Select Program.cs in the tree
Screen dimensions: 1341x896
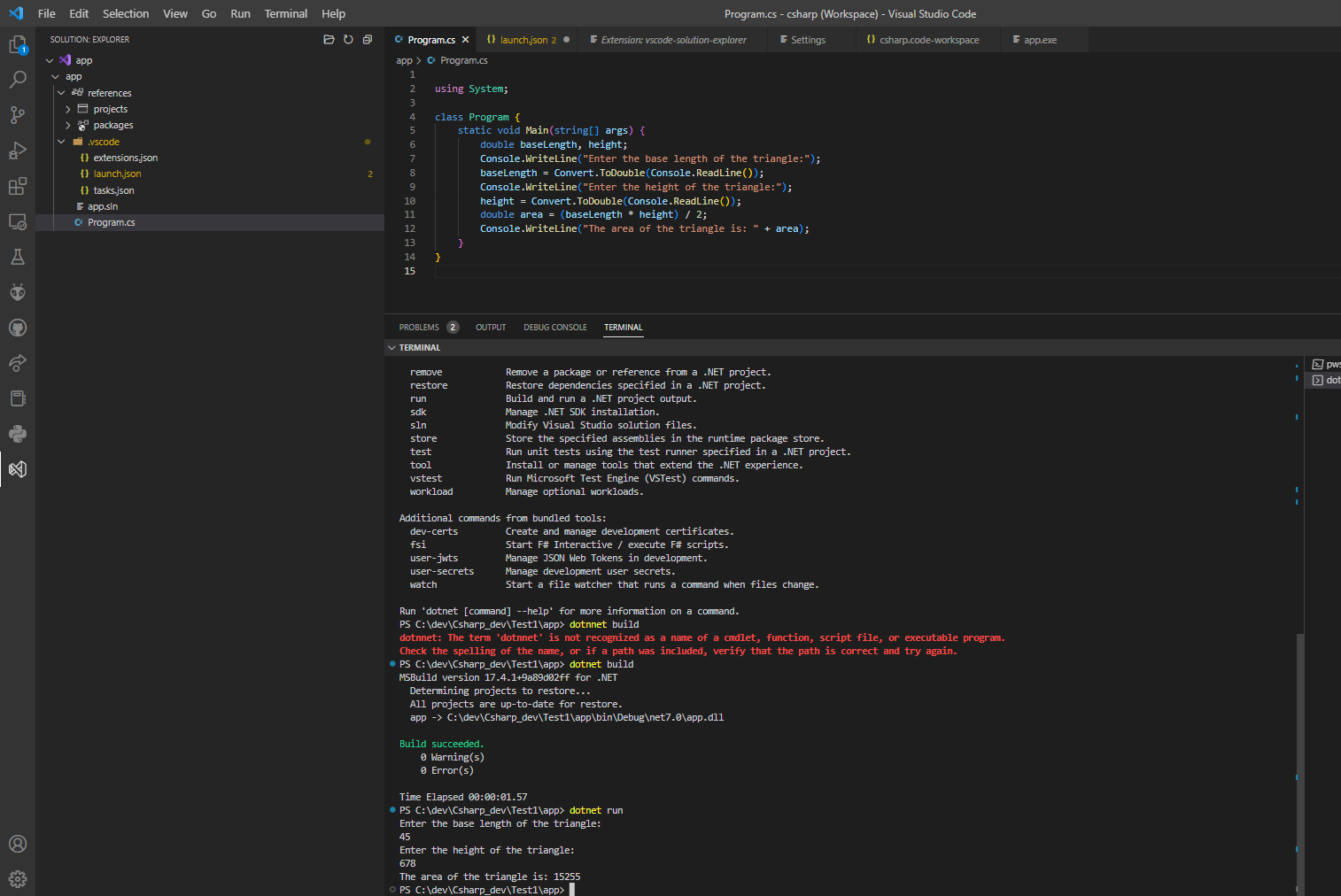111,222
